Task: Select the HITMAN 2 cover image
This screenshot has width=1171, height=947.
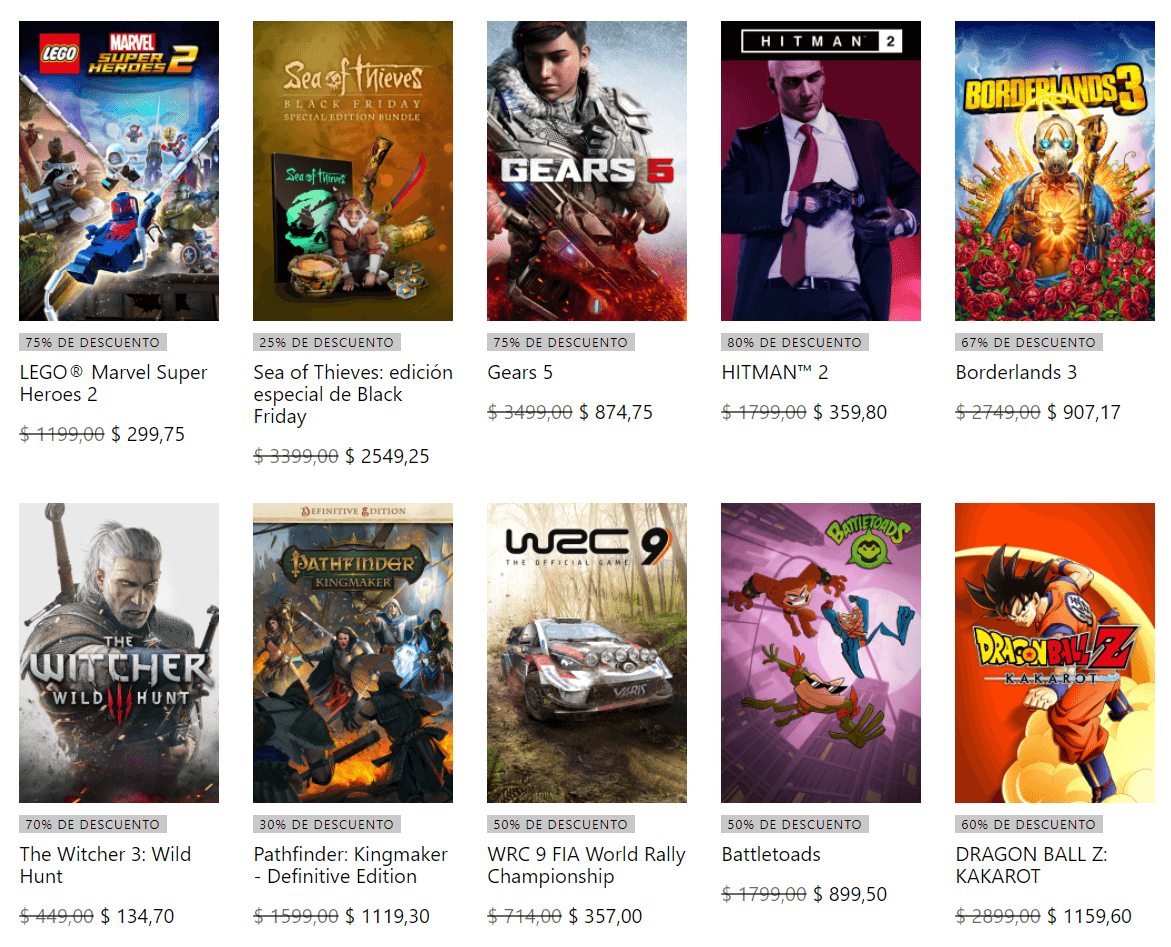Action: (x=821, y=171)
